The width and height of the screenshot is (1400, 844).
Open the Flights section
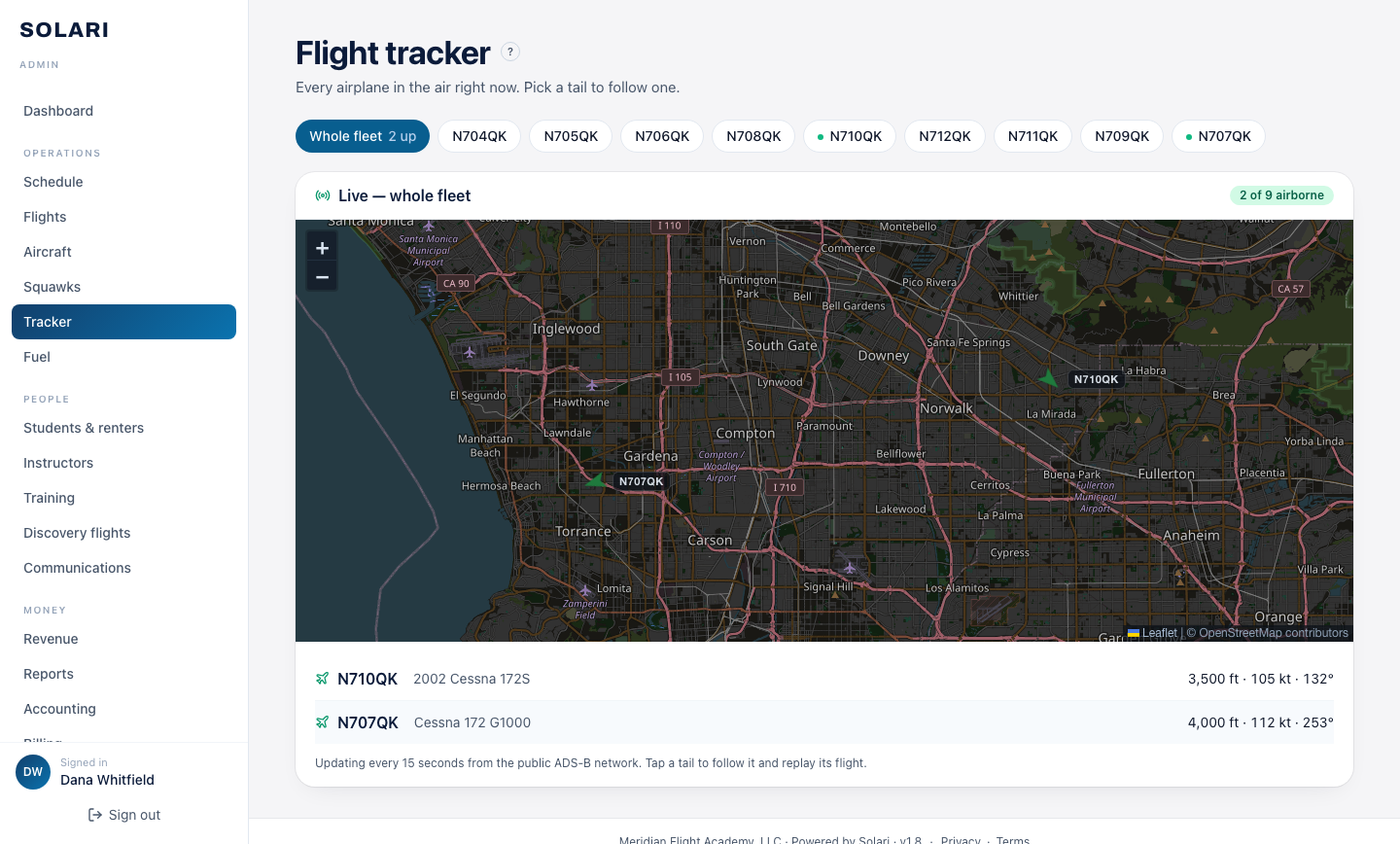(x=123, y=217)
